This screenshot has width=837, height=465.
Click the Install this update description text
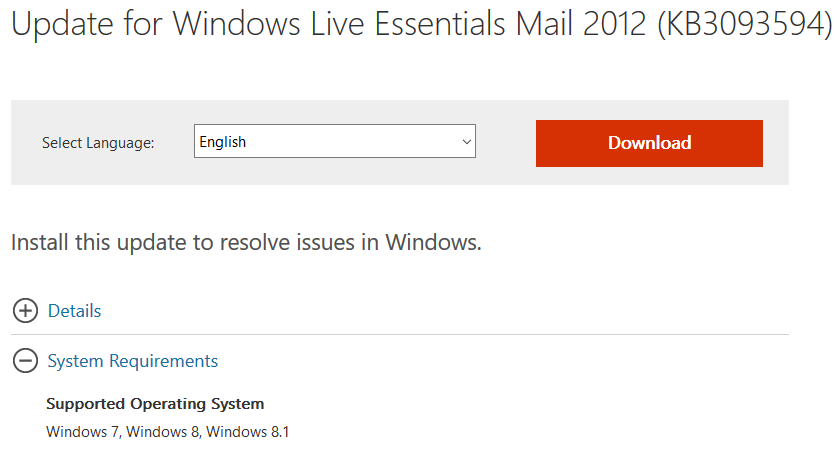[246, 242]
